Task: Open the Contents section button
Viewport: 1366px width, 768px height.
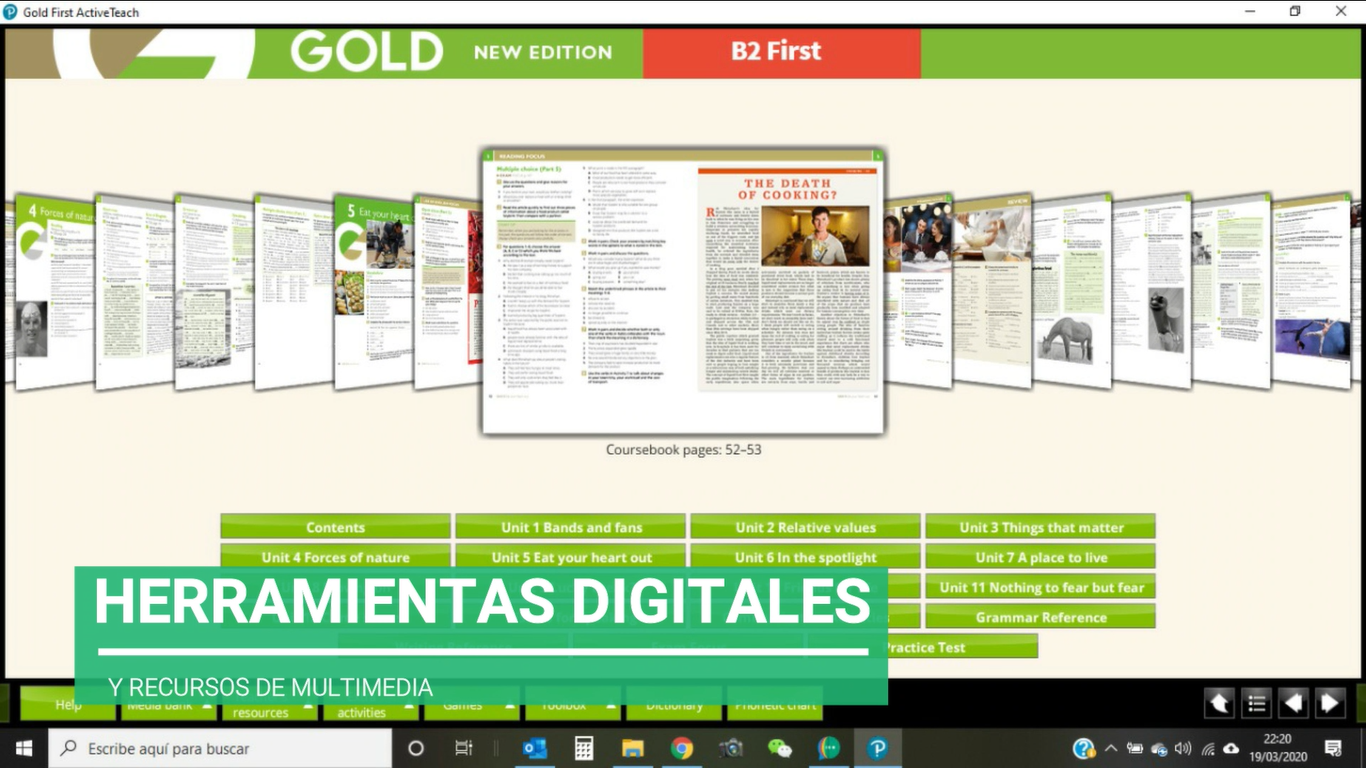Action: [336, 527]
